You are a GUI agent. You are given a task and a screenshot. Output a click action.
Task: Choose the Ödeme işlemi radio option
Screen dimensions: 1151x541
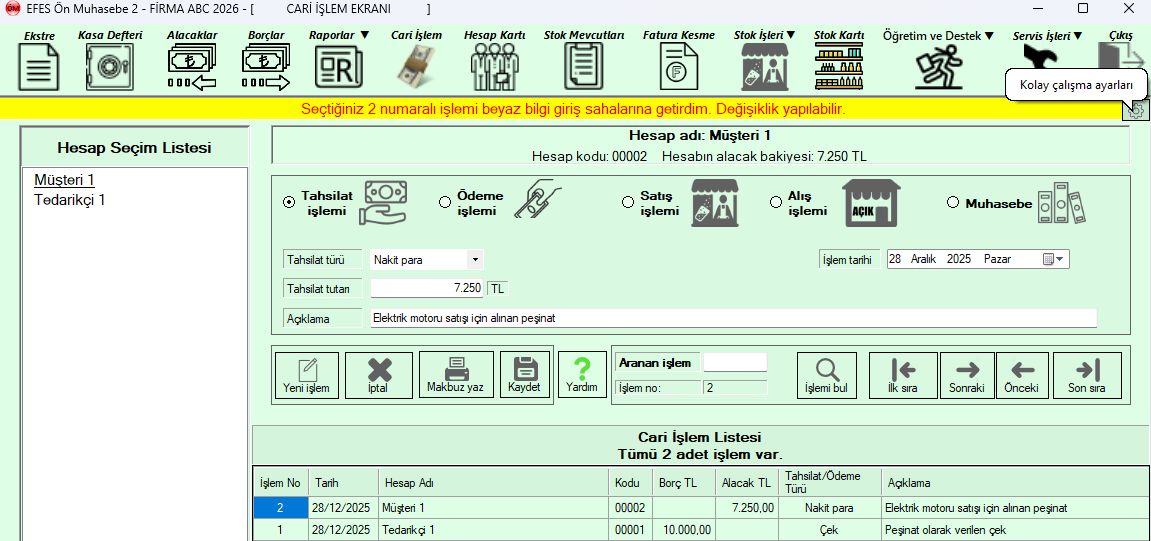(x=445, y=202)
